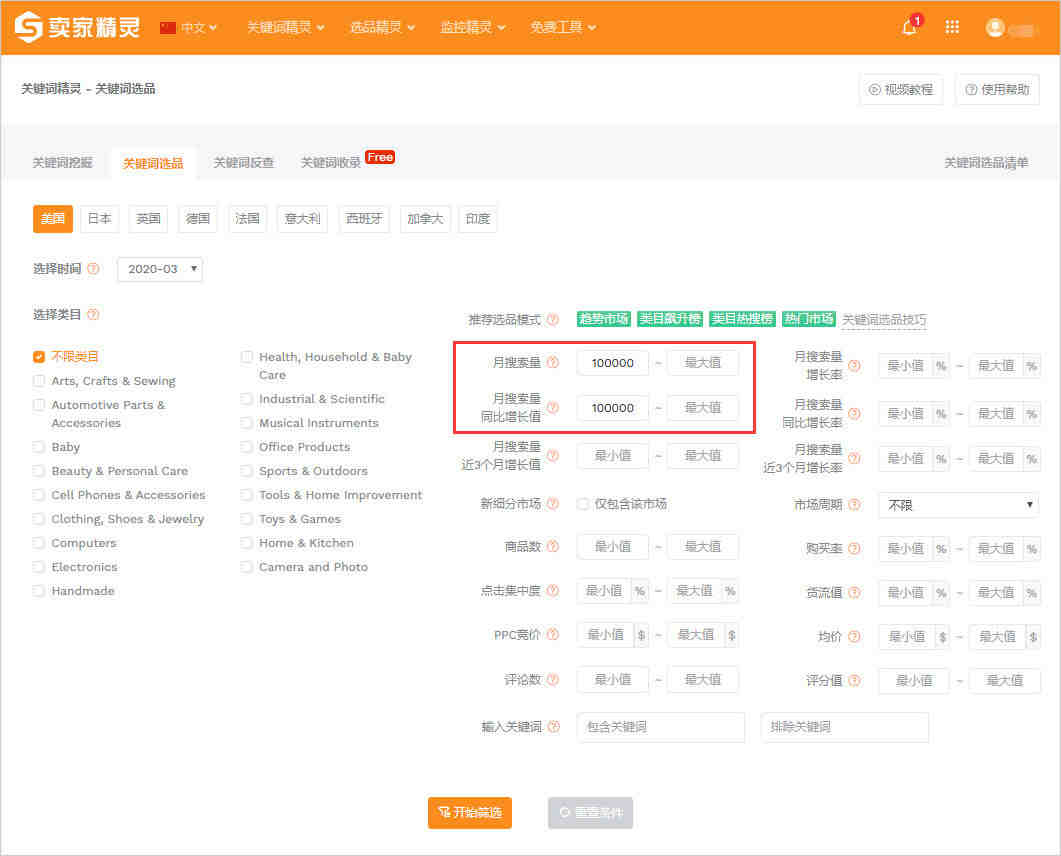This screenshot has height=856, width=1061.
Task: Click the user avatar icon
Action: point(995,28)
